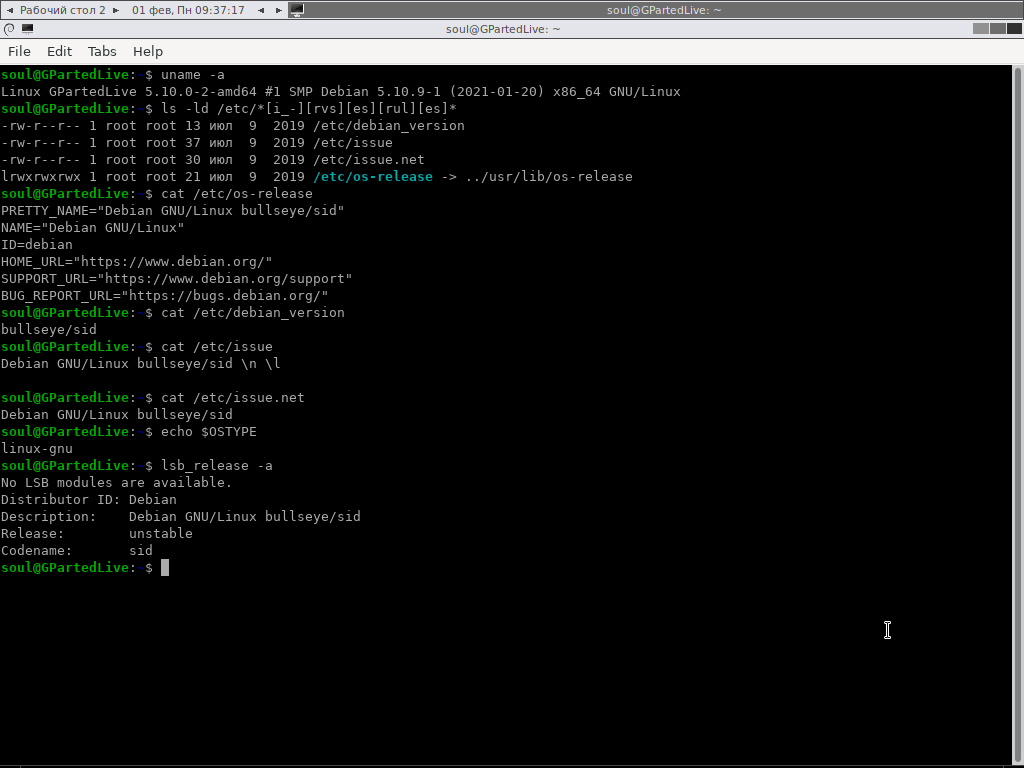Click the lightest gray titlebar button
Screen dimensions: 1024x768
980,29
